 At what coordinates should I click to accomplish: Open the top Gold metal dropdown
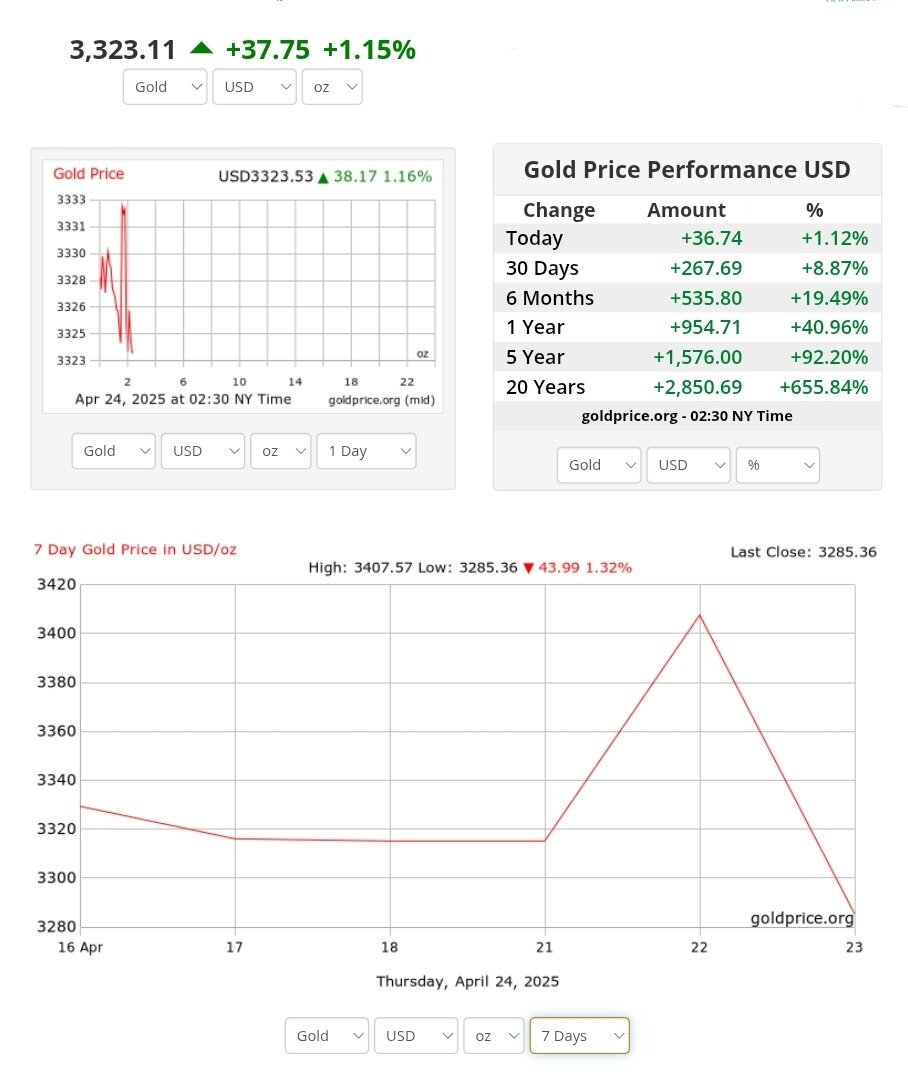coord(165,87)
